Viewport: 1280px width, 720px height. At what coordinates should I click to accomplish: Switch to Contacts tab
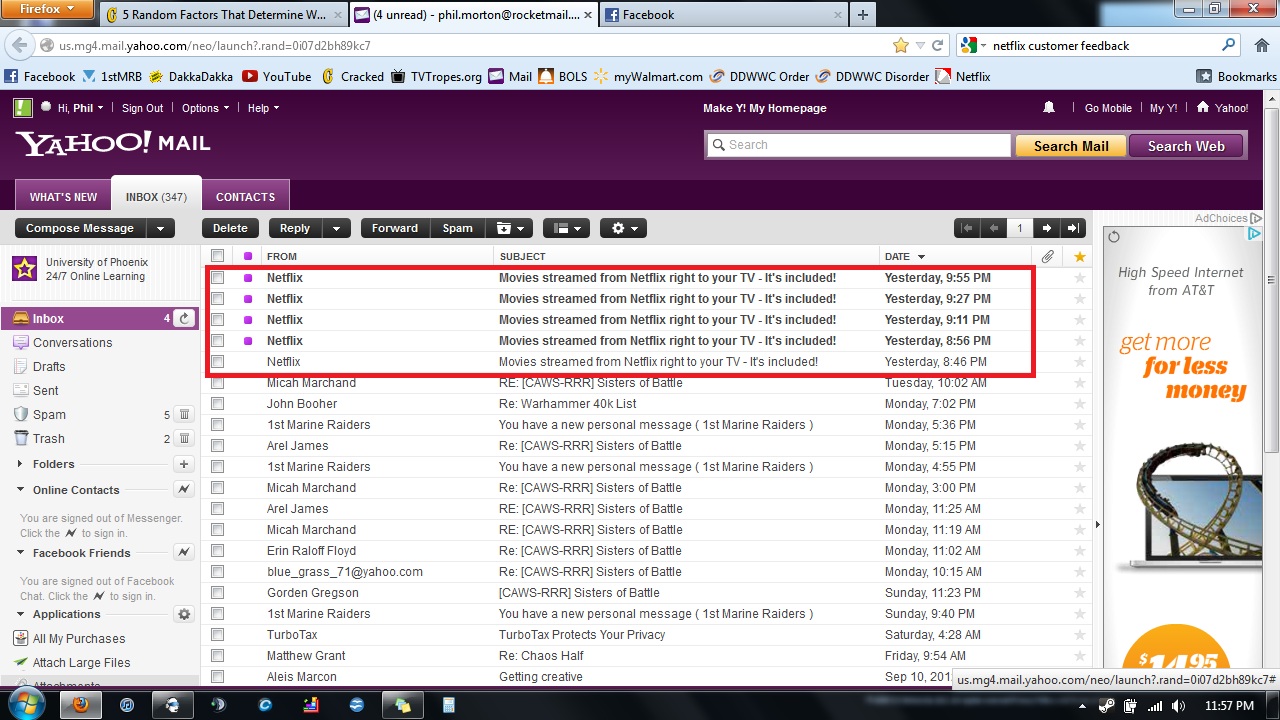pyautogui.click(x=245, y=197)
